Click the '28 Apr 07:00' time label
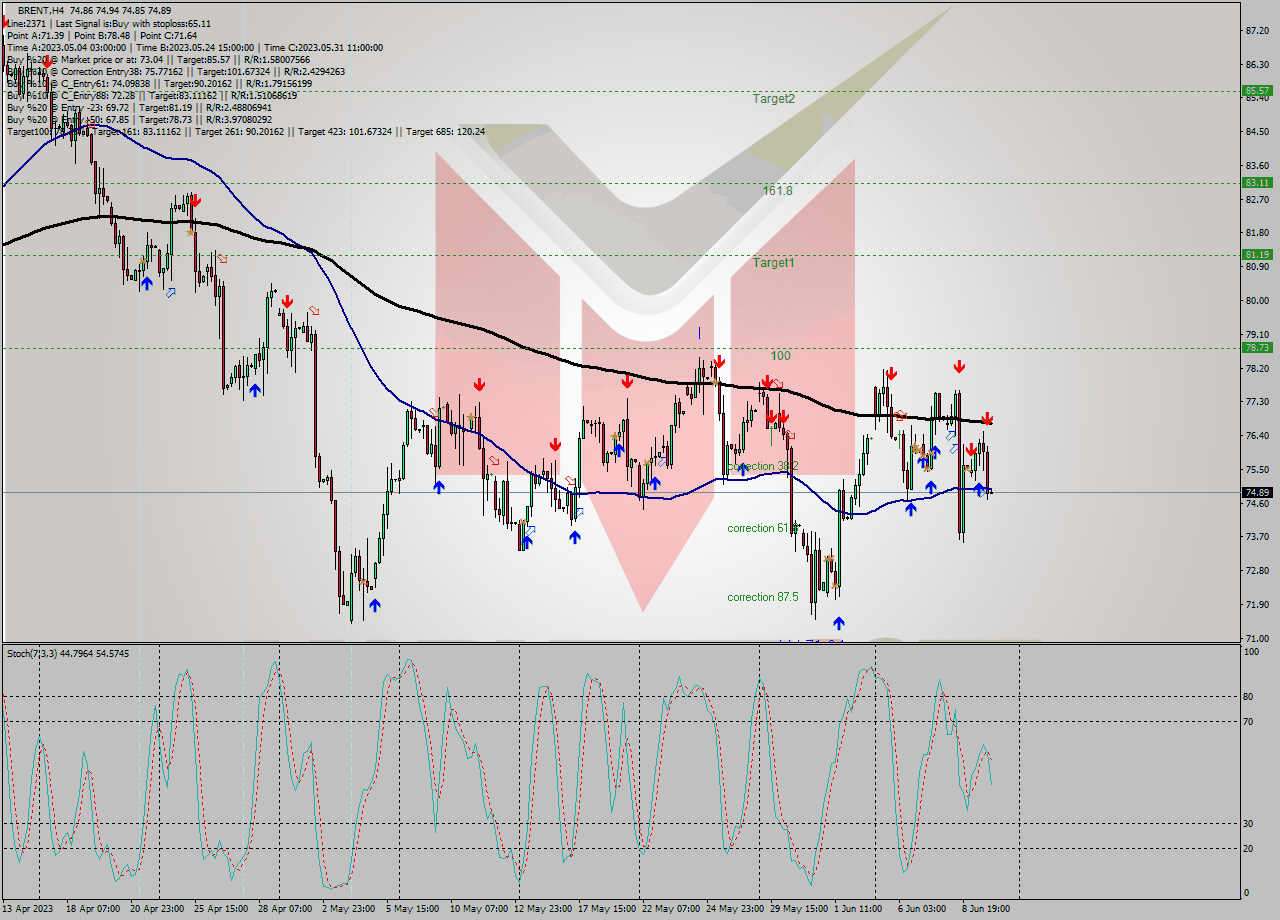The height and width of the screenshot is (920, 1280). coord(286,909)
